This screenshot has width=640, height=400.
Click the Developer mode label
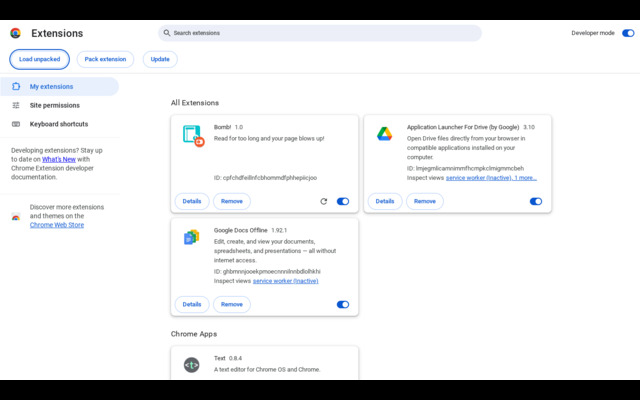(x=593, y=33)
